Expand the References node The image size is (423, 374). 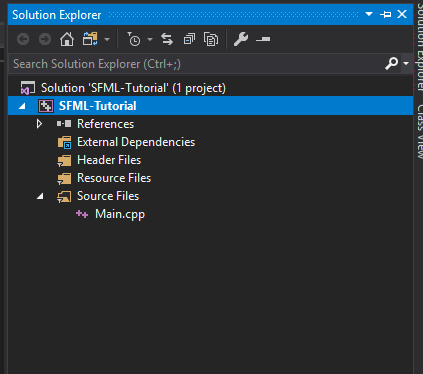tap(39, 124)
